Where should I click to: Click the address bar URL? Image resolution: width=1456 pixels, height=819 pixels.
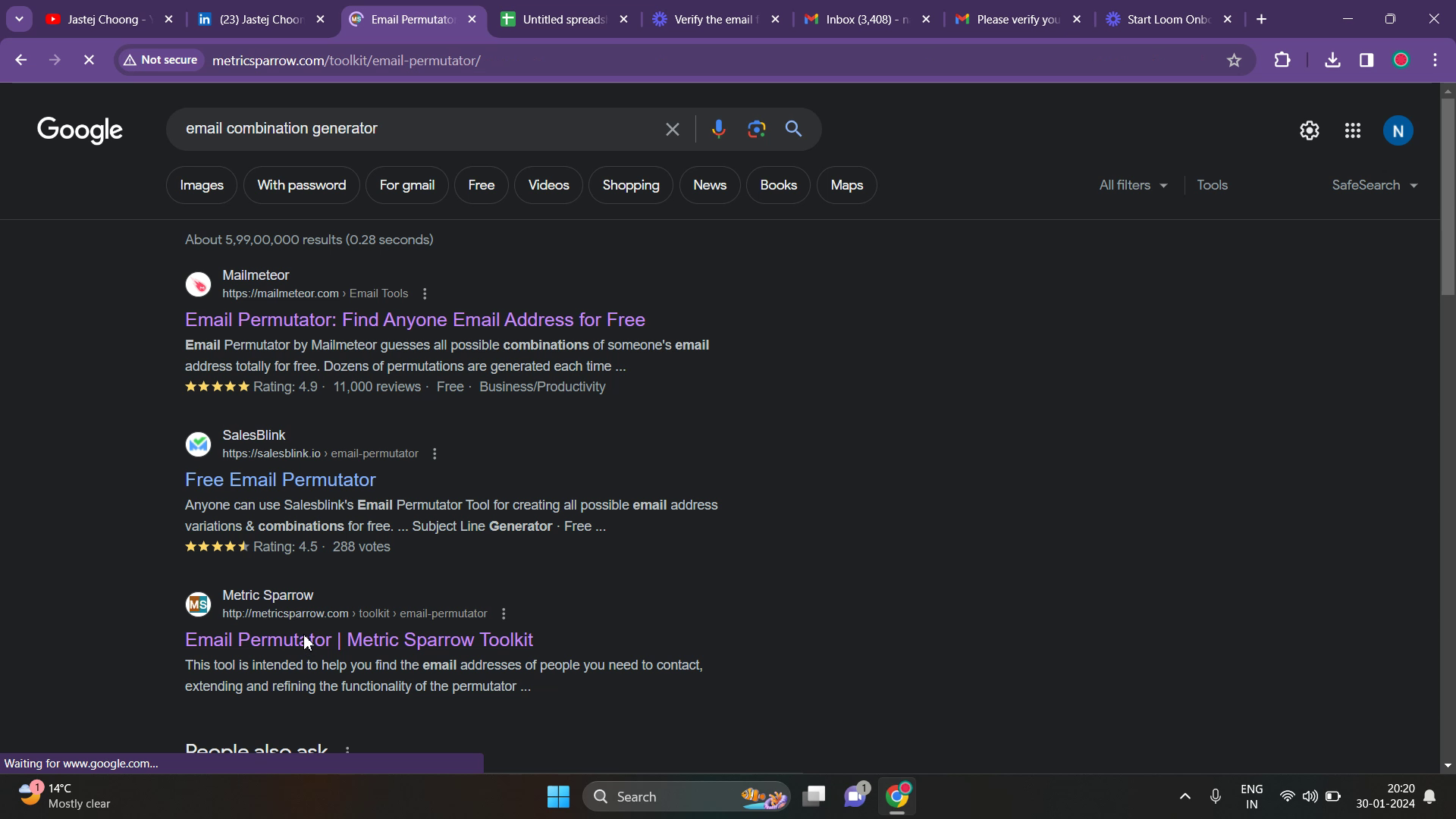tap(347, 60)
